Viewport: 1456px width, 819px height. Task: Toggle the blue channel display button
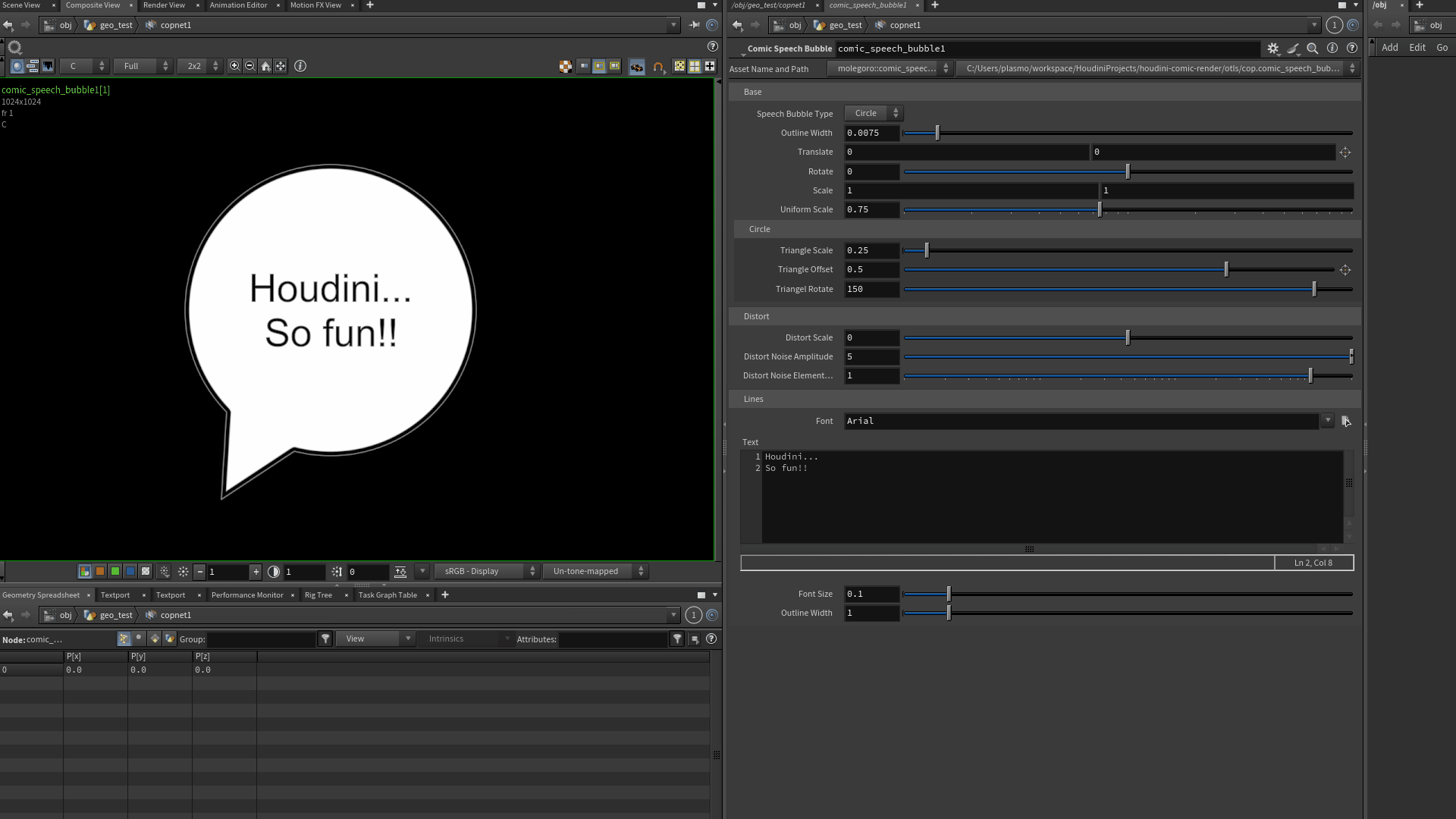(x=130, y=572)
